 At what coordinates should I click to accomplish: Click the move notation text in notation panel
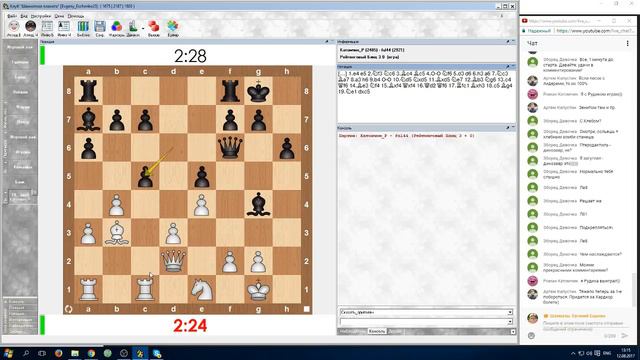pos(424,82)
